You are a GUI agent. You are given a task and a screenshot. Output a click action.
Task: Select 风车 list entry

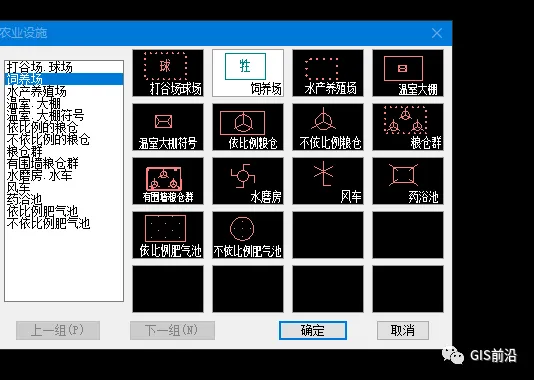[x=64, y=187]
